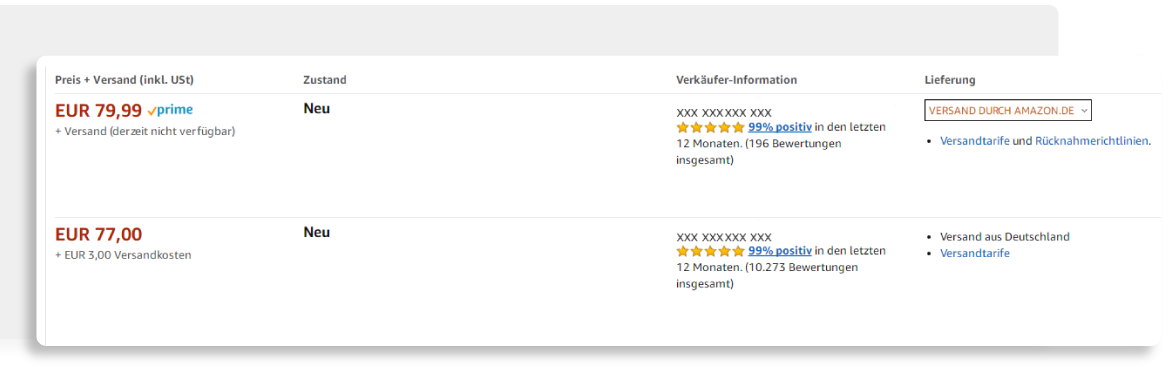Image resolution: width=1172 pixels, height=383 pixels.
Task: Click the Prime logo badge
Action: [170, 110]
